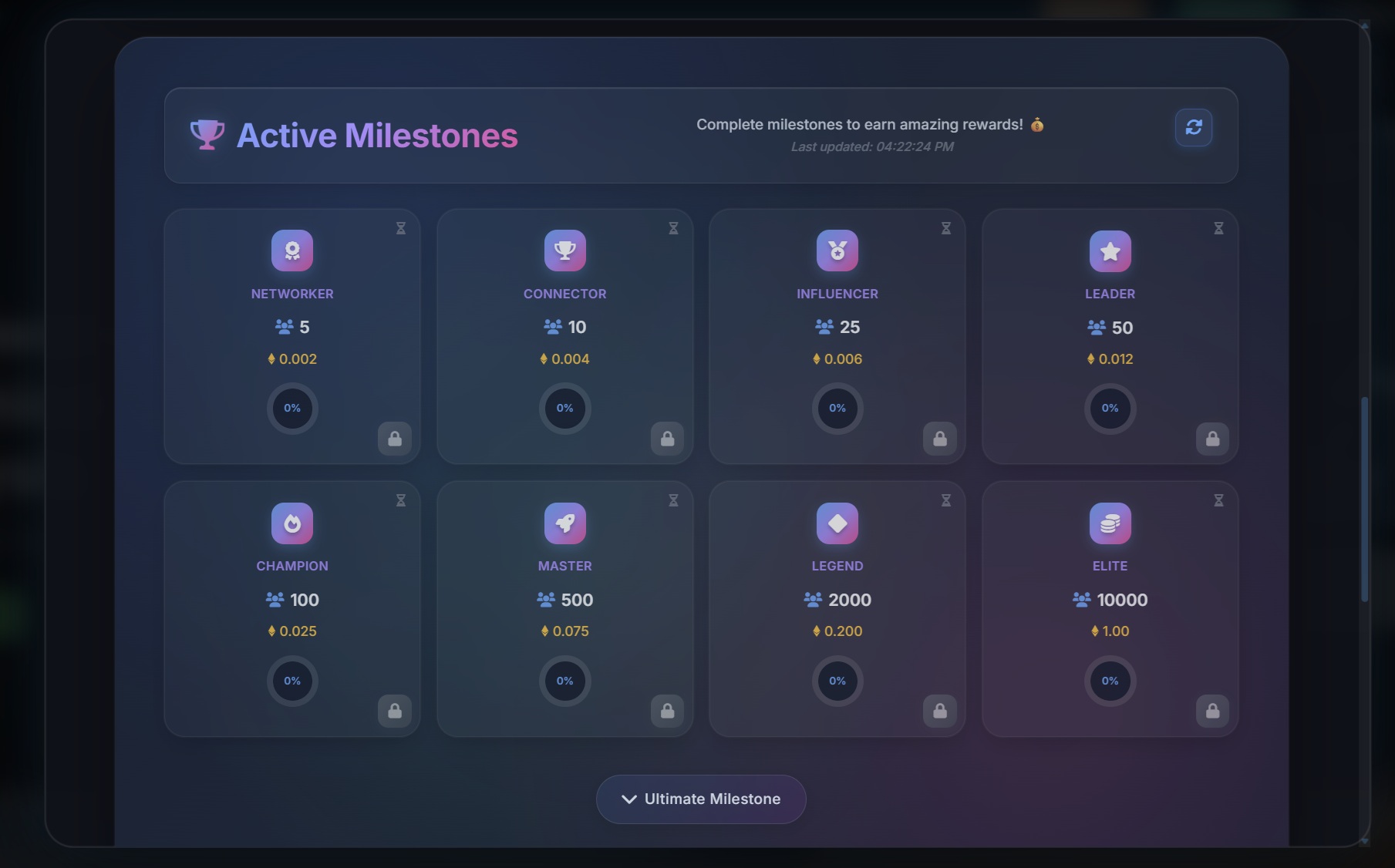Click the 0.075 reward value

coord(571,631)
